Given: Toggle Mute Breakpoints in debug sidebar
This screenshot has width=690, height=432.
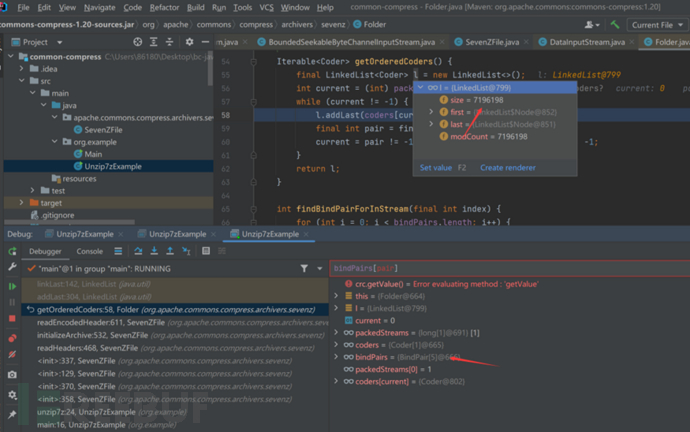Looking at the screenshot, I should (12, 356).
